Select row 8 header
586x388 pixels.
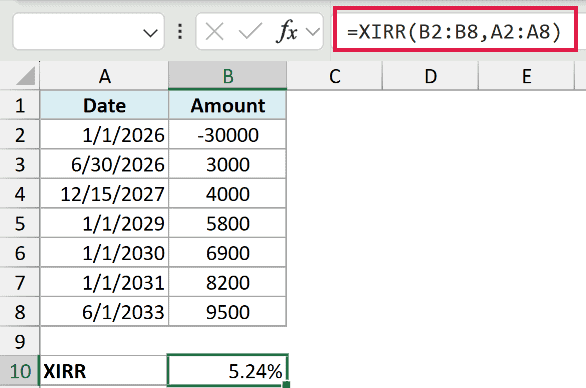click(x=19, y=312)
